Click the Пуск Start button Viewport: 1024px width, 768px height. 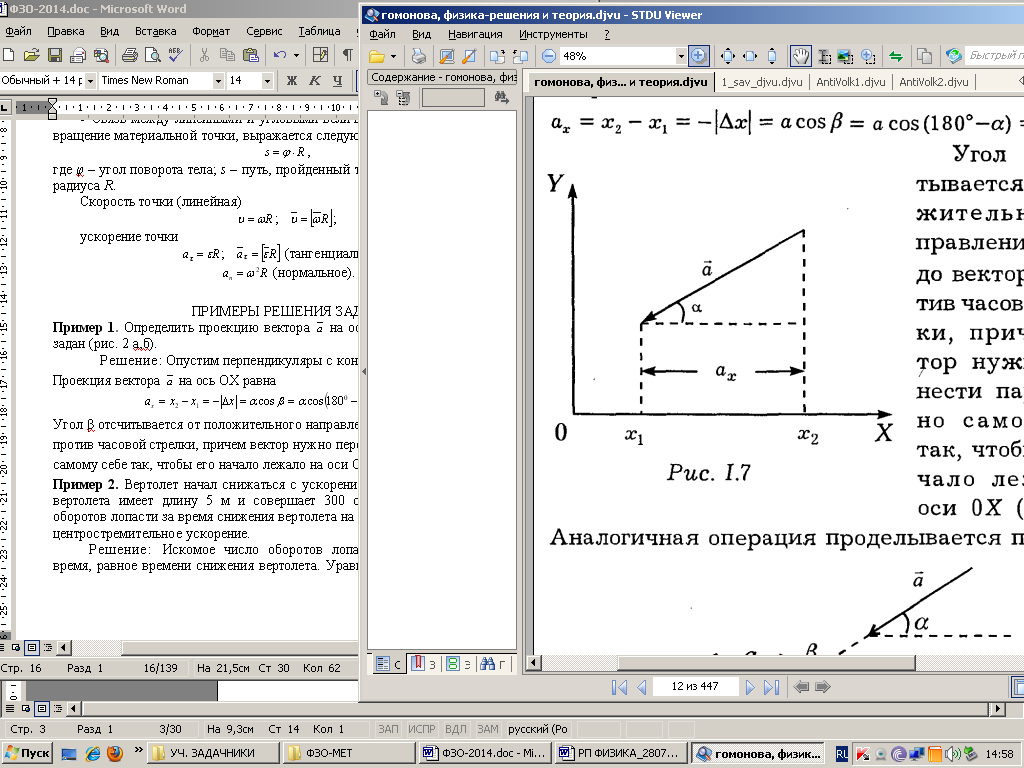tap(27, 754)
